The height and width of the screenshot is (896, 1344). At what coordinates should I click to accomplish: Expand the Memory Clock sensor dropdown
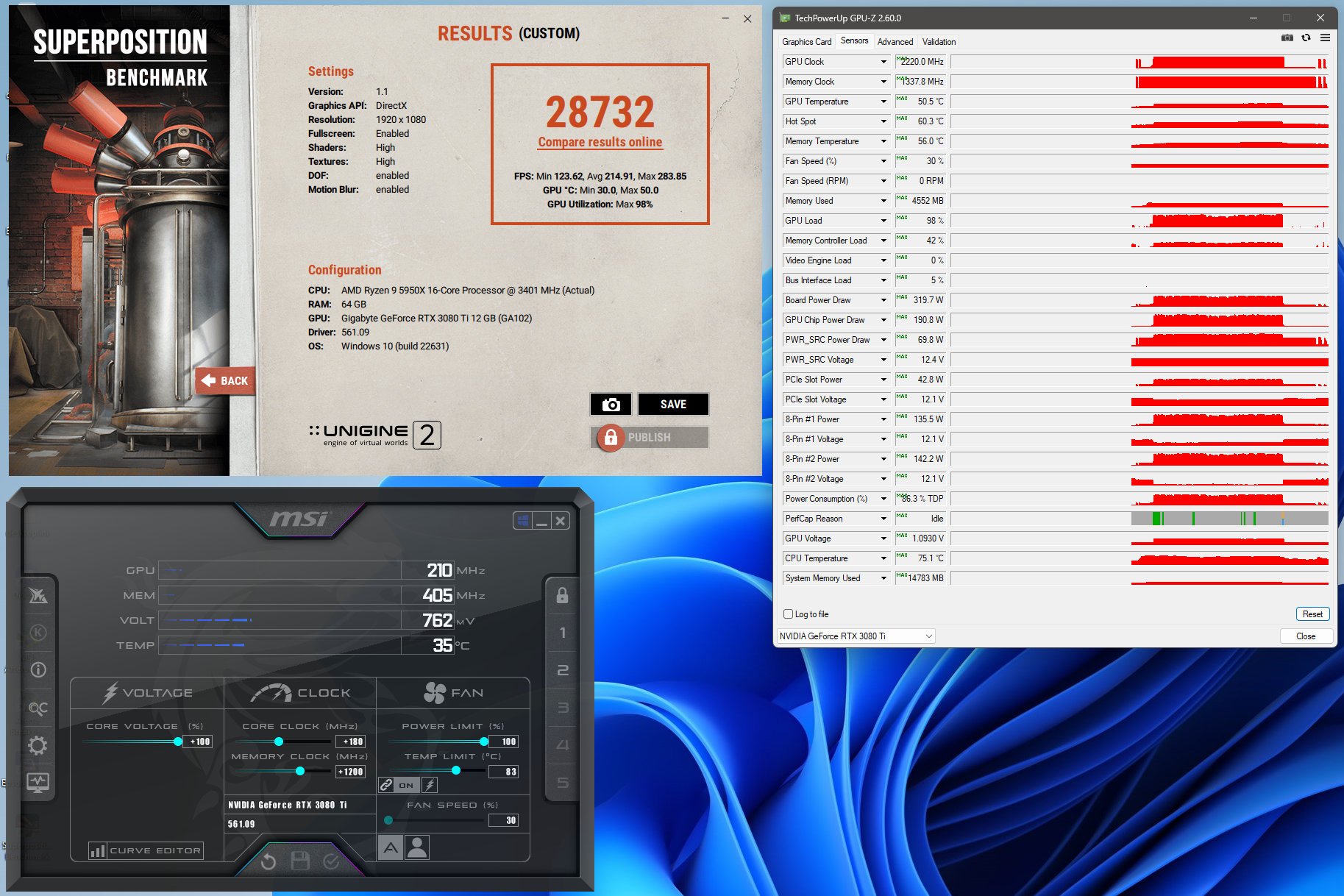coord(883,82)
